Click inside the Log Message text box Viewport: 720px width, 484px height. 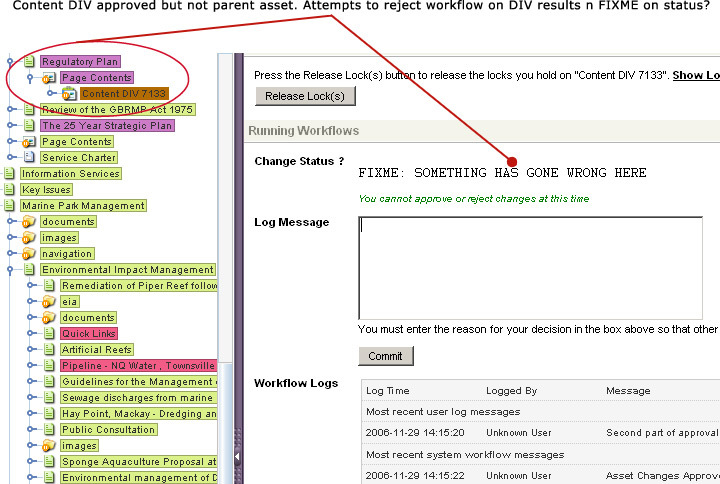[x=530, y=268]
